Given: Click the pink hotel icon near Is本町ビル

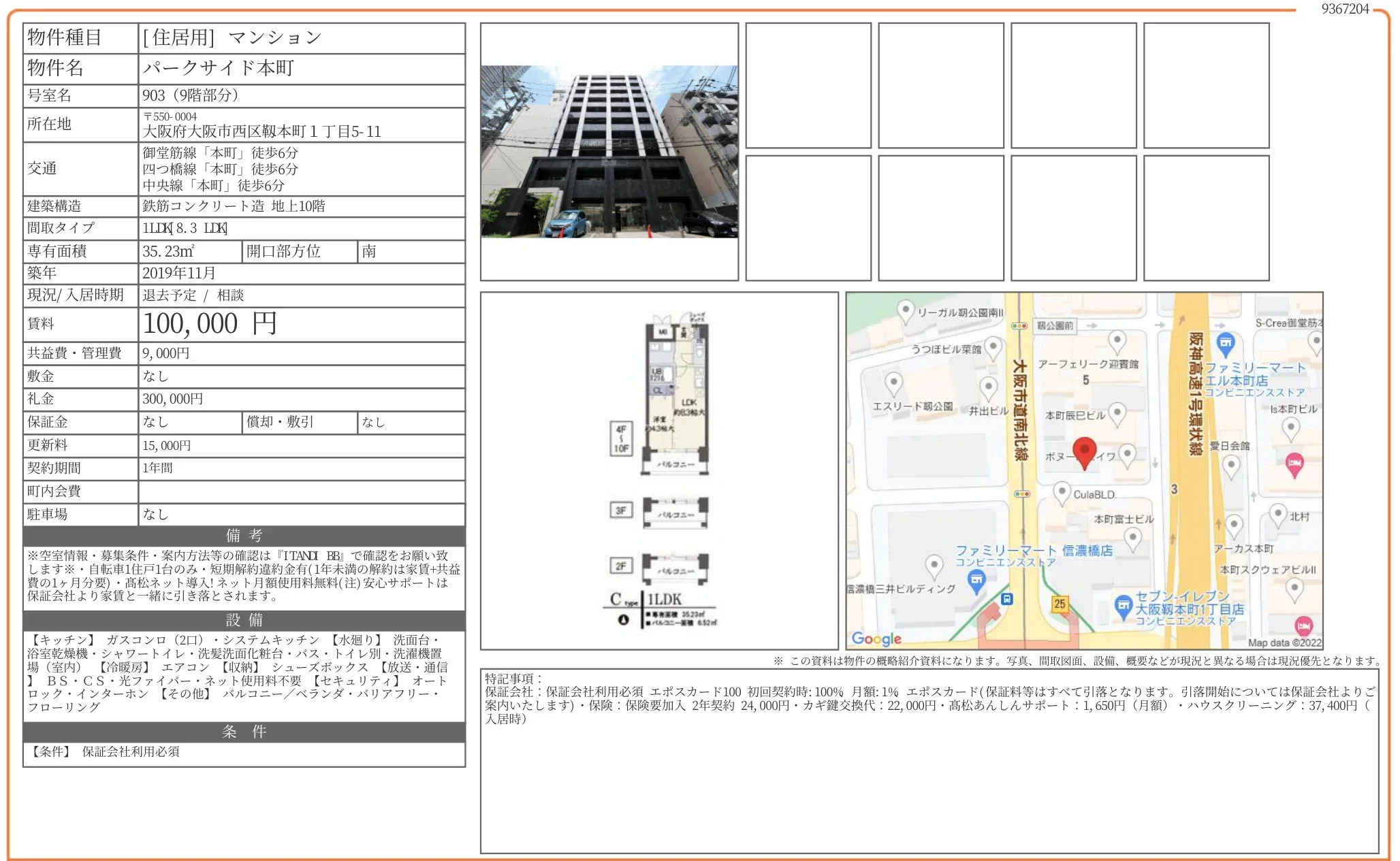Looking at the screenshot, I should click(x=1294, y=464).
